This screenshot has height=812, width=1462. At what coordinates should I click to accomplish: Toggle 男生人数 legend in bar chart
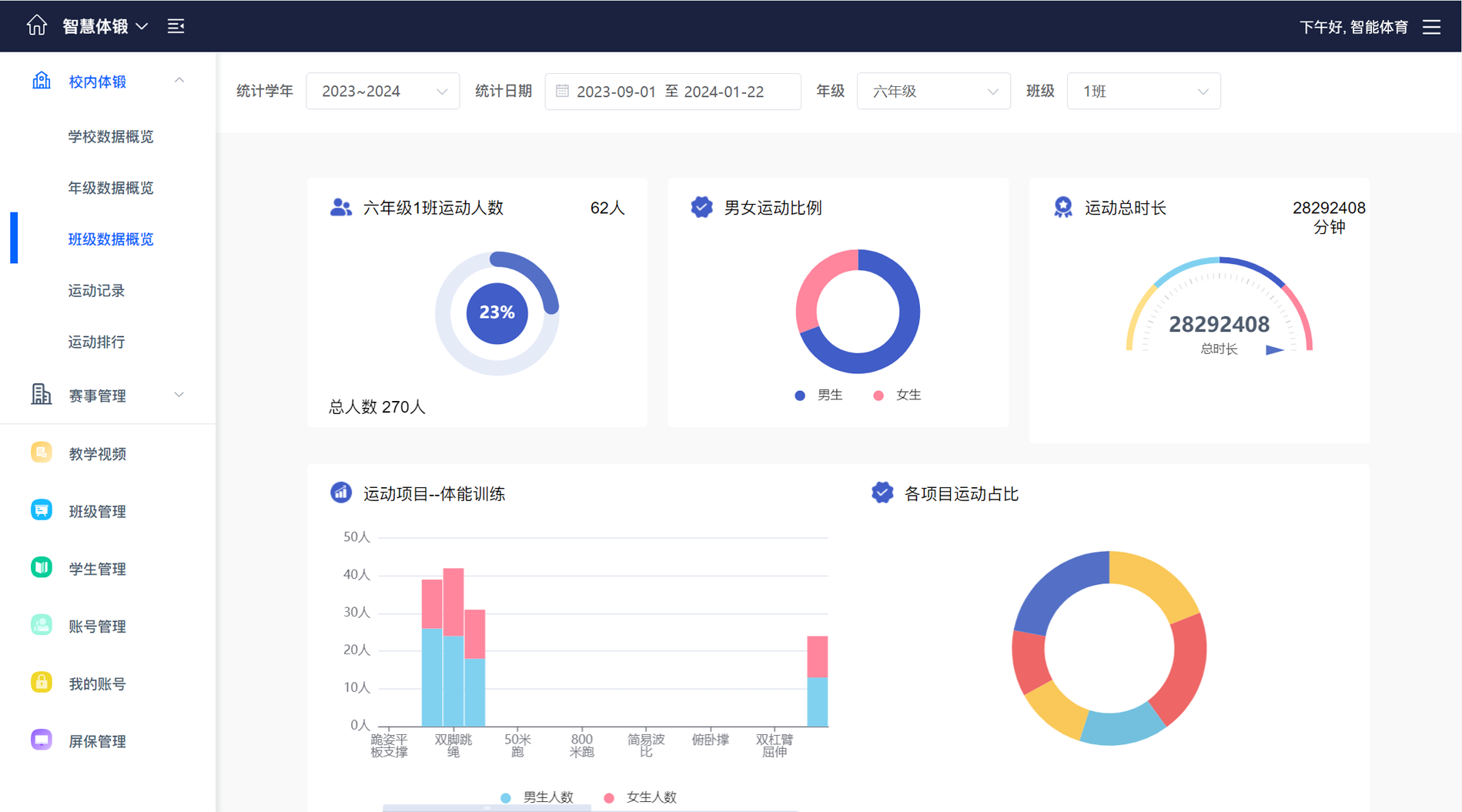(x=537, y=797)
